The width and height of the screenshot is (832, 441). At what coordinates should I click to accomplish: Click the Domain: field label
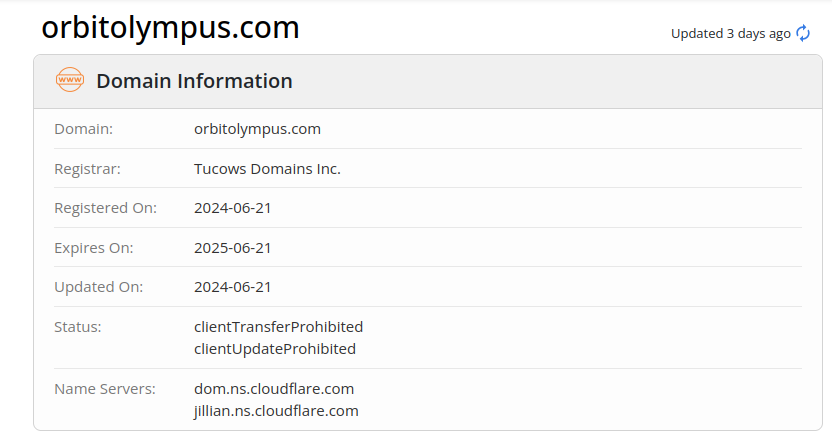(x=83, y=129)
